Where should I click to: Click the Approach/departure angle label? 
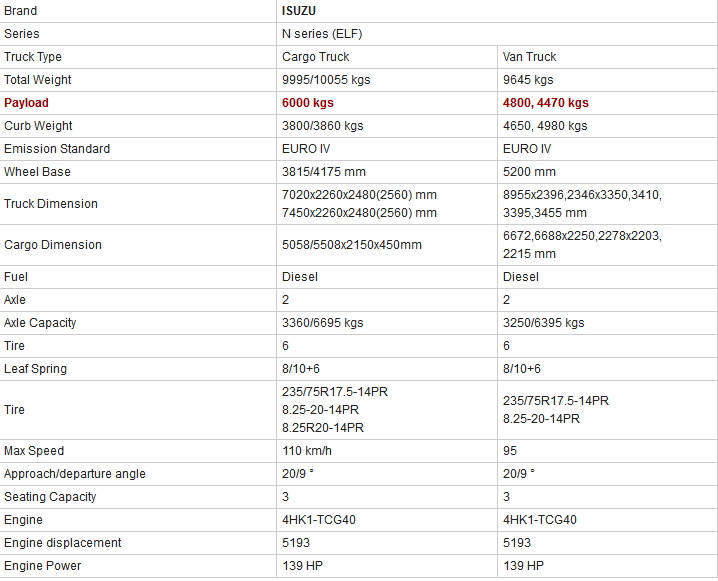click(75, 474)
